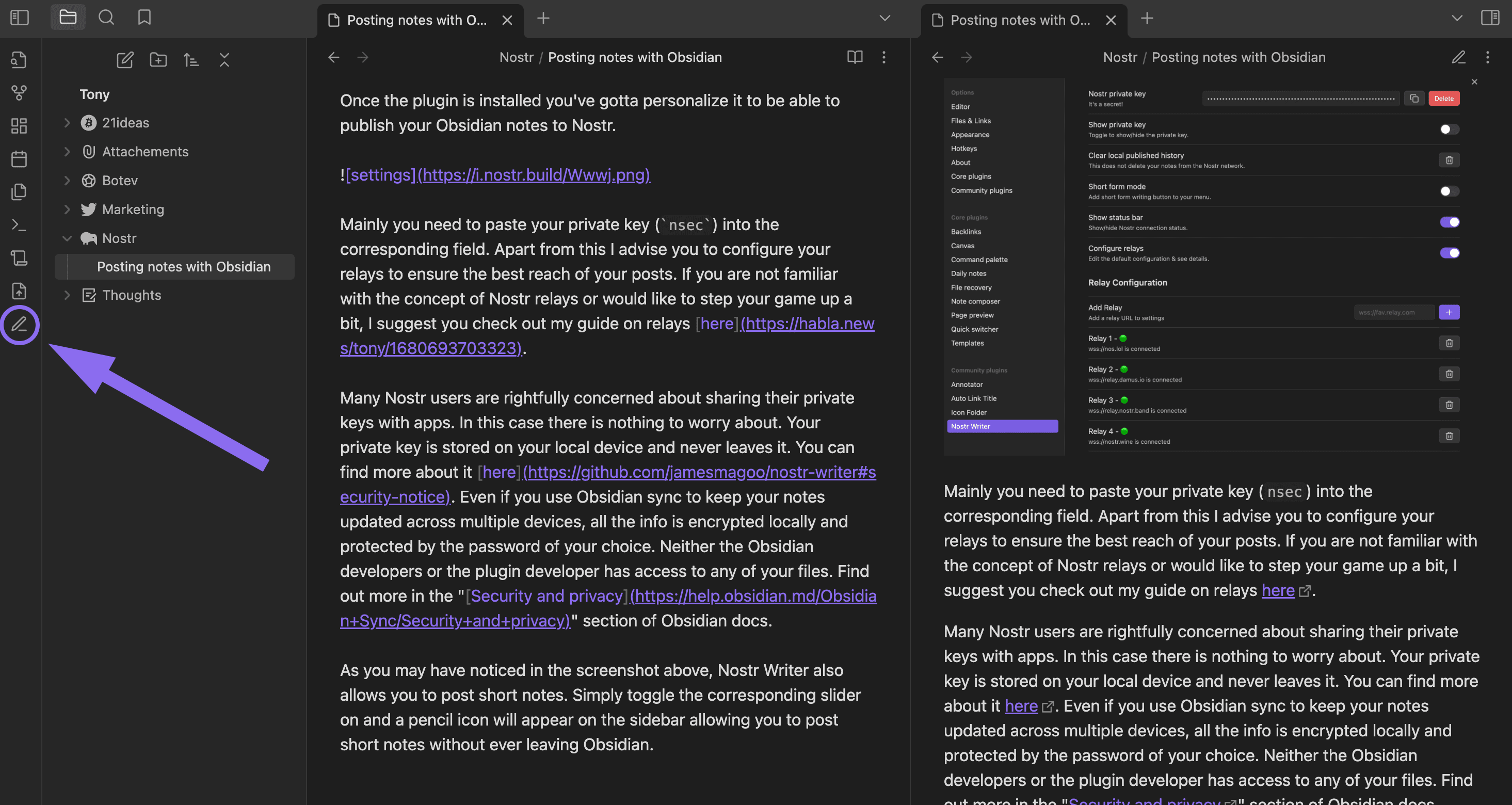This screenshot has height=805, width=1512.
Task: Expand the 21ideas folder
Action: pos(67,123)
